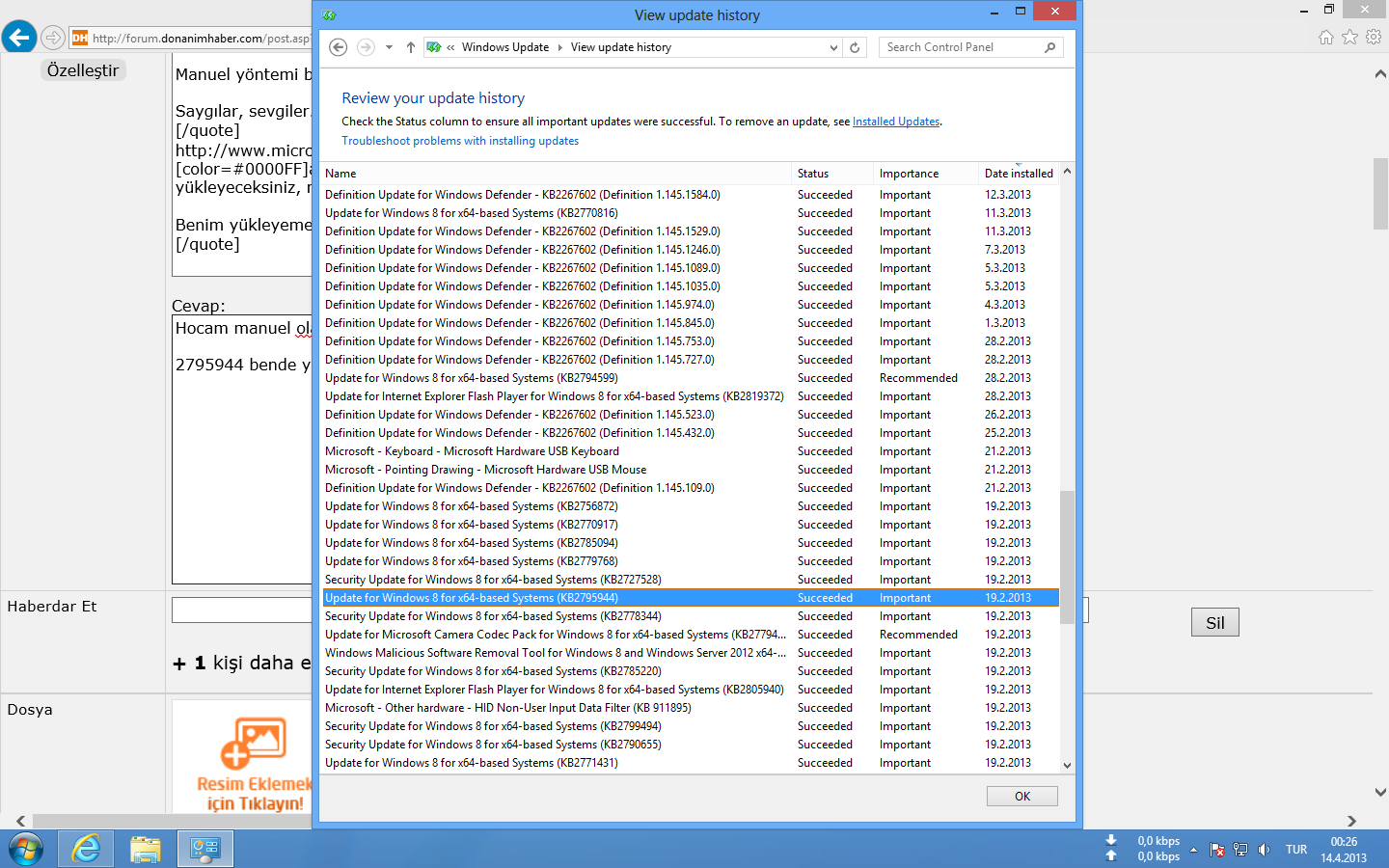Select Microsoft Hardware USB Mouse row

[x=691, y=470]
